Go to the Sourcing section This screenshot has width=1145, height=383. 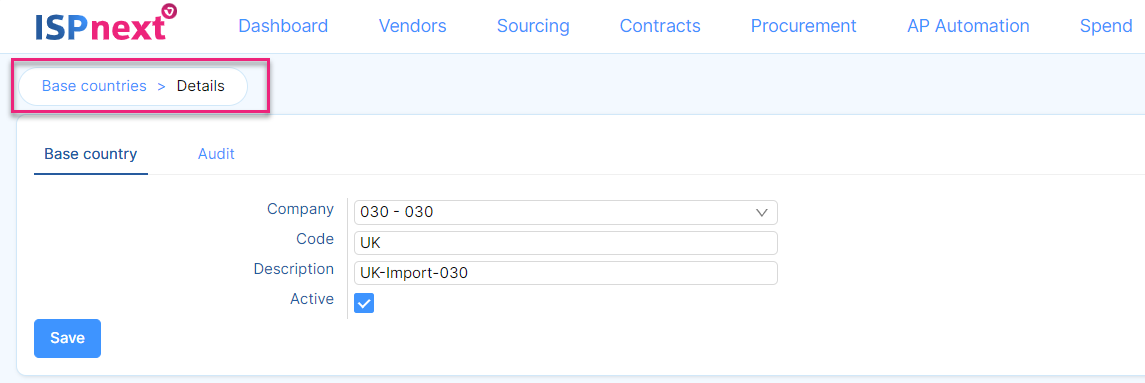click(533, 26)
